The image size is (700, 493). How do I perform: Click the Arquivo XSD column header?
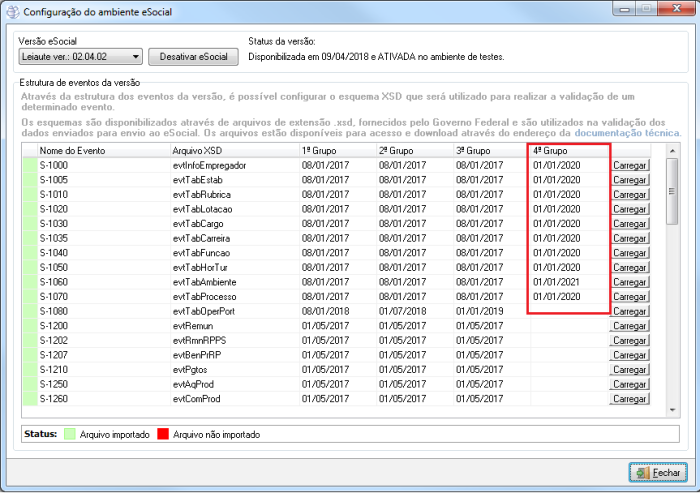(232, 150)
